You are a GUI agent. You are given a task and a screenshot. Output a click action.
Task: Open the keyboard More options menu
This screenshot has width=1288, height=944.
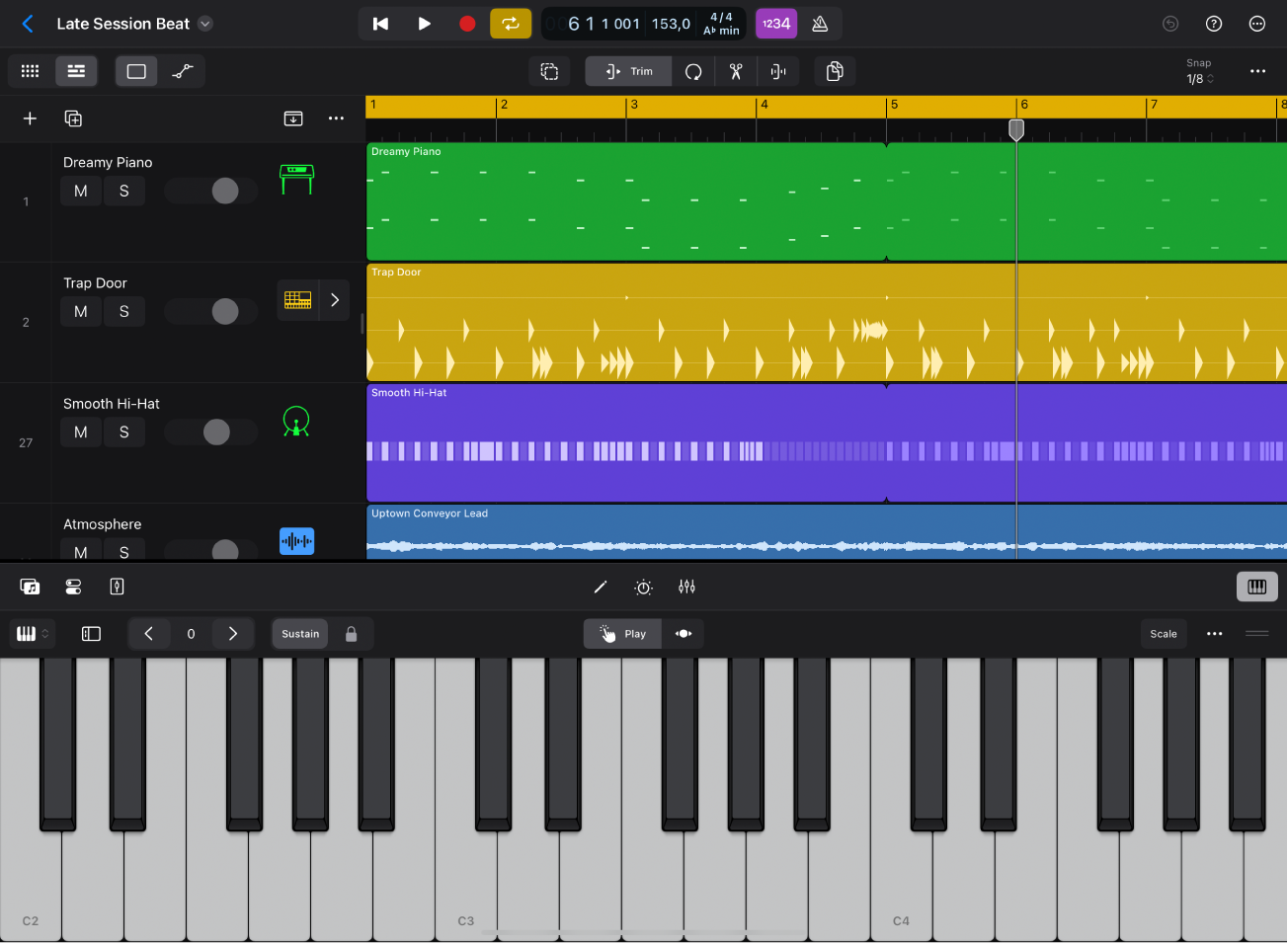click(1214, 633)
